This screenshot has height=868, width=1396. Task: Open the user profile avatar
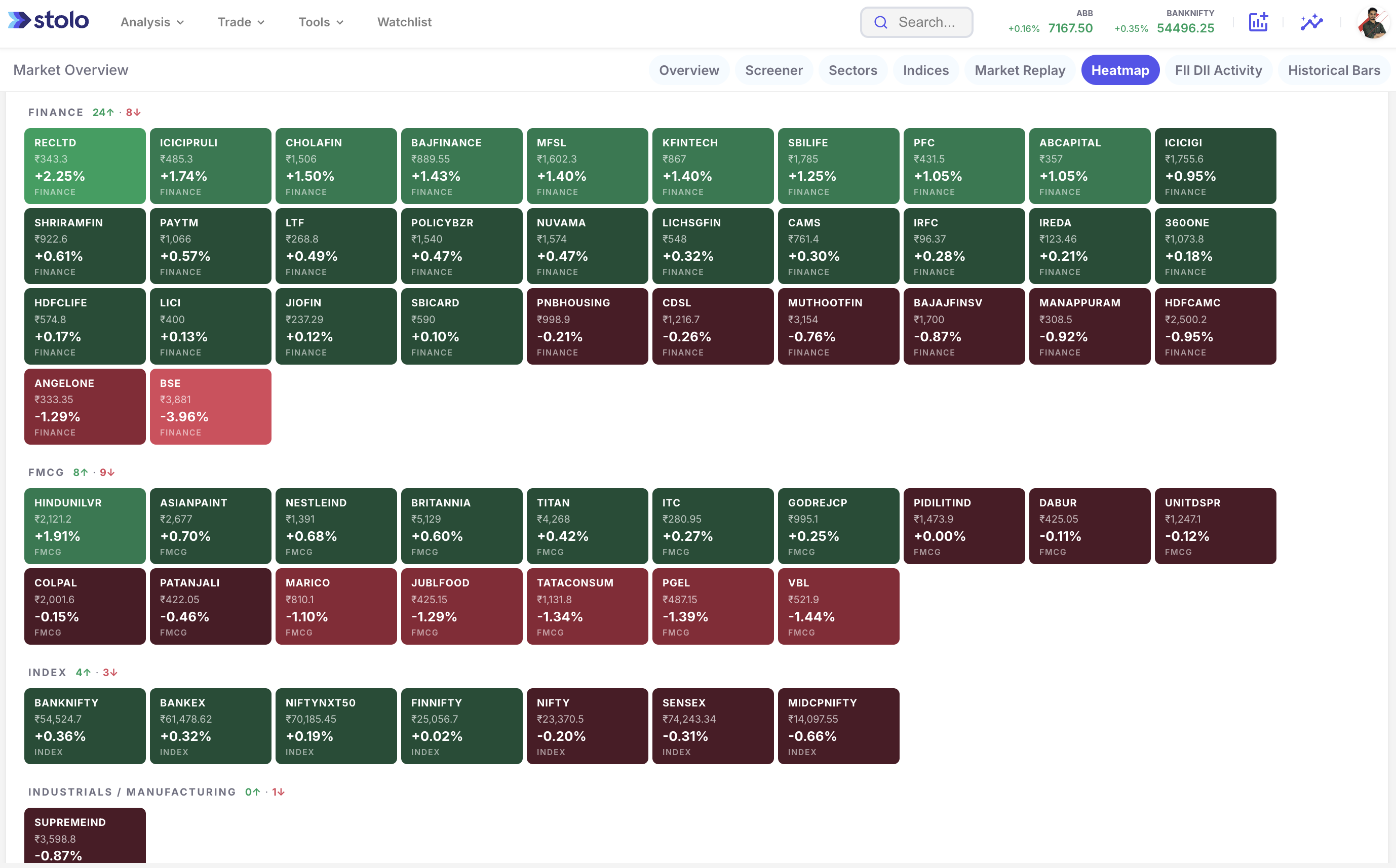coord(1373,23)
